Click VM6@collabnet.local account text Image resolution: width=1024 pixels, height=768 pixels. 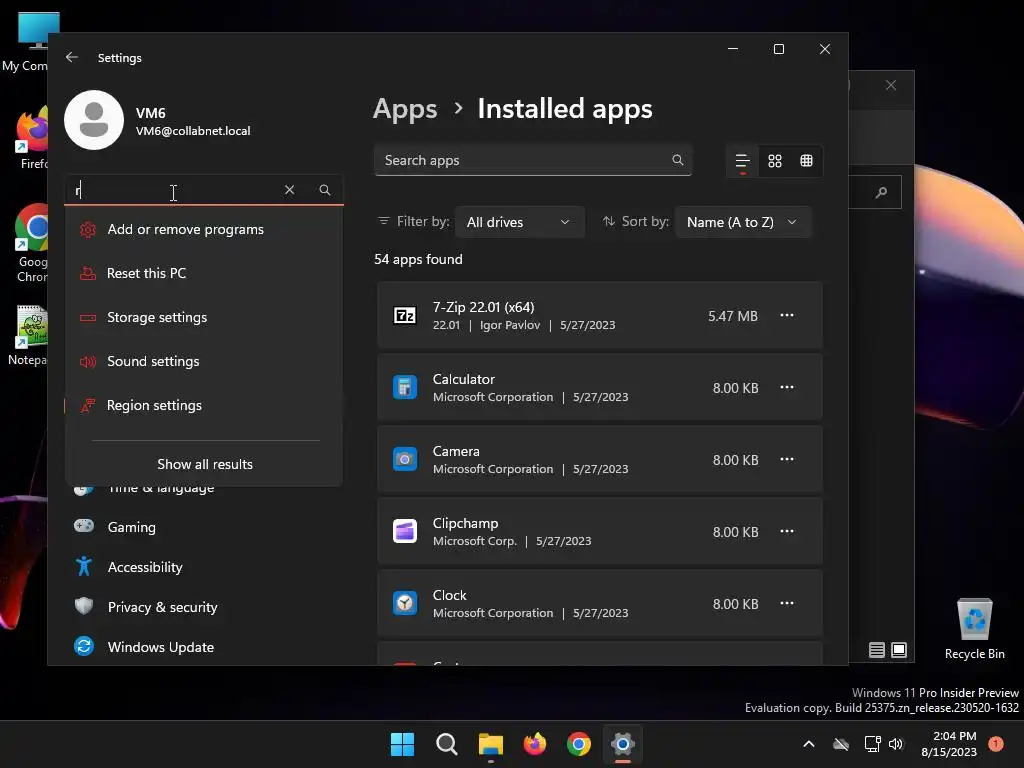pos(193,131)
